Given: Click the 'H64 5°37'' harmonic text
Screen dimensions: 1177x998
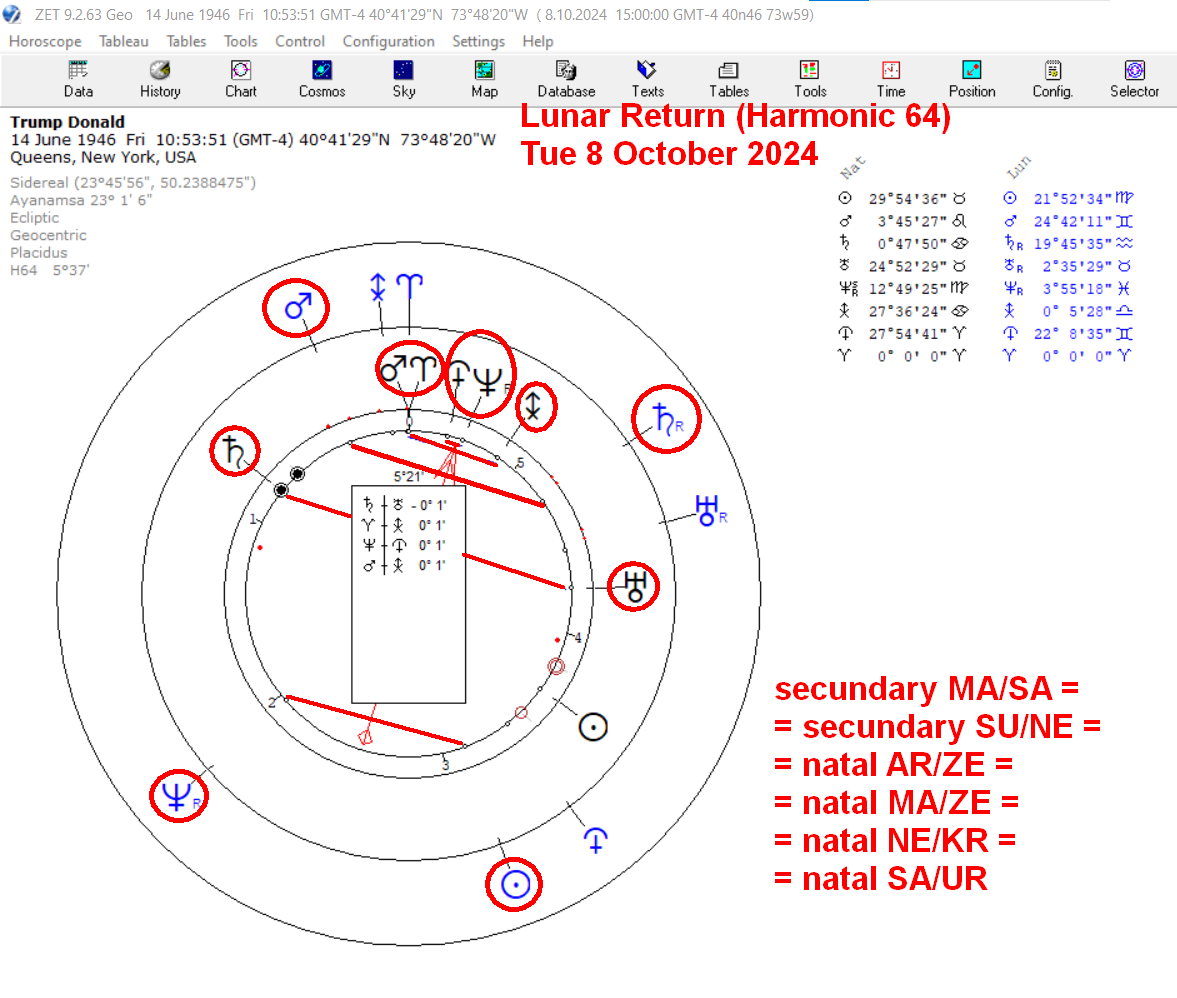Looking at the screenshot, I should click(x=50, y=270).
